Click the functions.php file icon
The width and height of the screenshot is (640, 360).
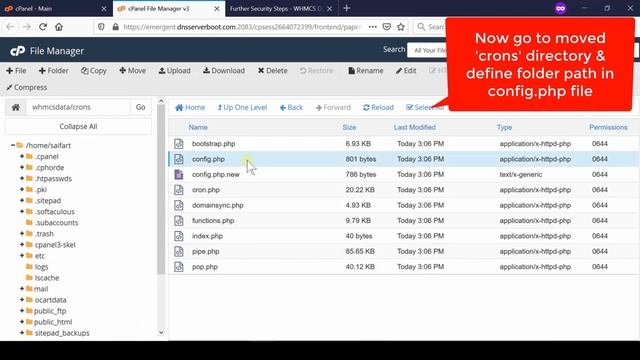tap(179, 221)
